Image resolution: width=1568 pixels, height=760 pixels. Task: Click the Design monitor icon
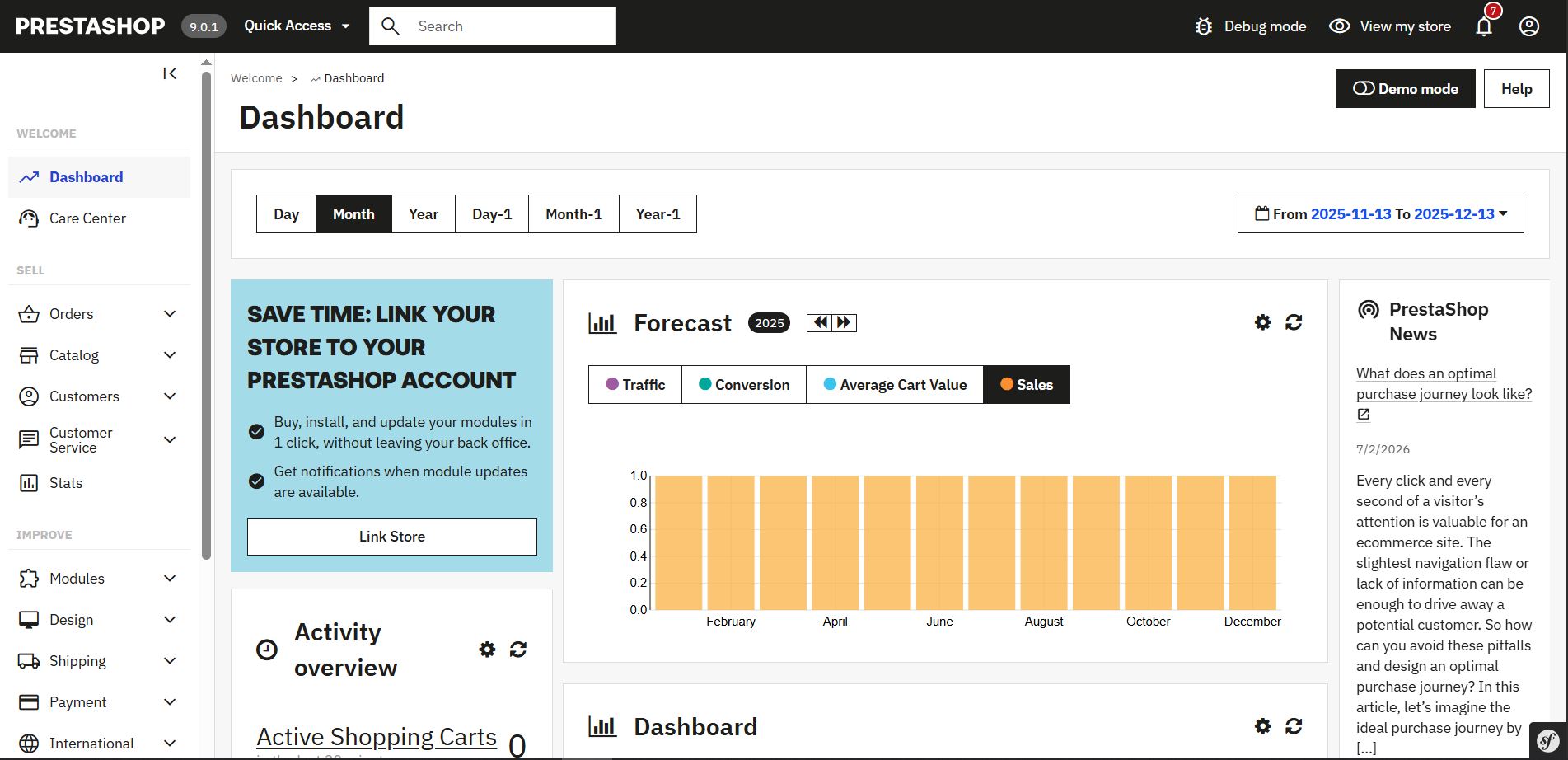[x=29, y=620]
